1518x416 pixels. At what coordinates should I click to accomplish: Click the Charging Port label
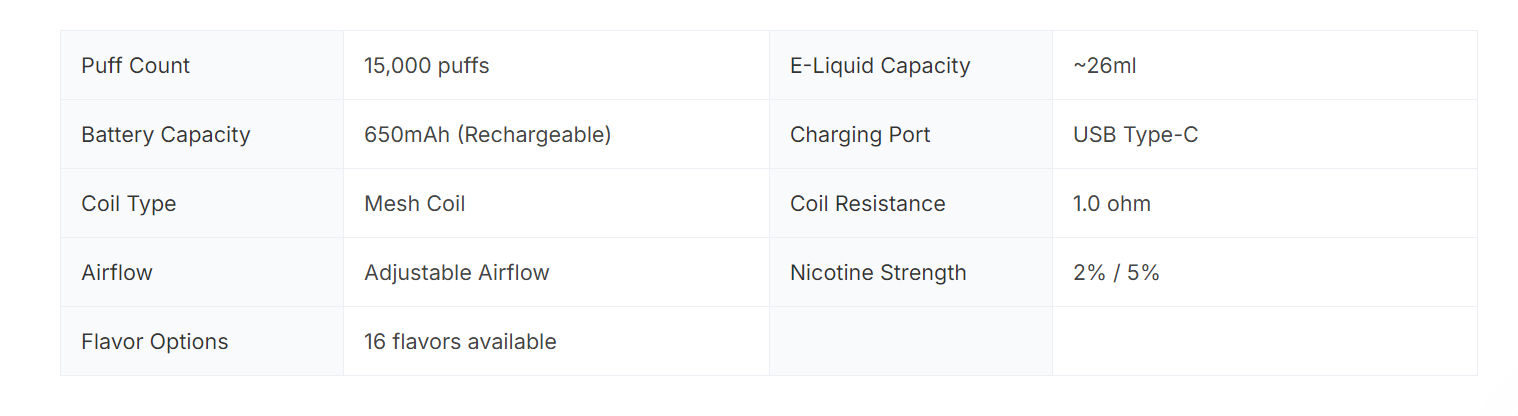point(860,134)
